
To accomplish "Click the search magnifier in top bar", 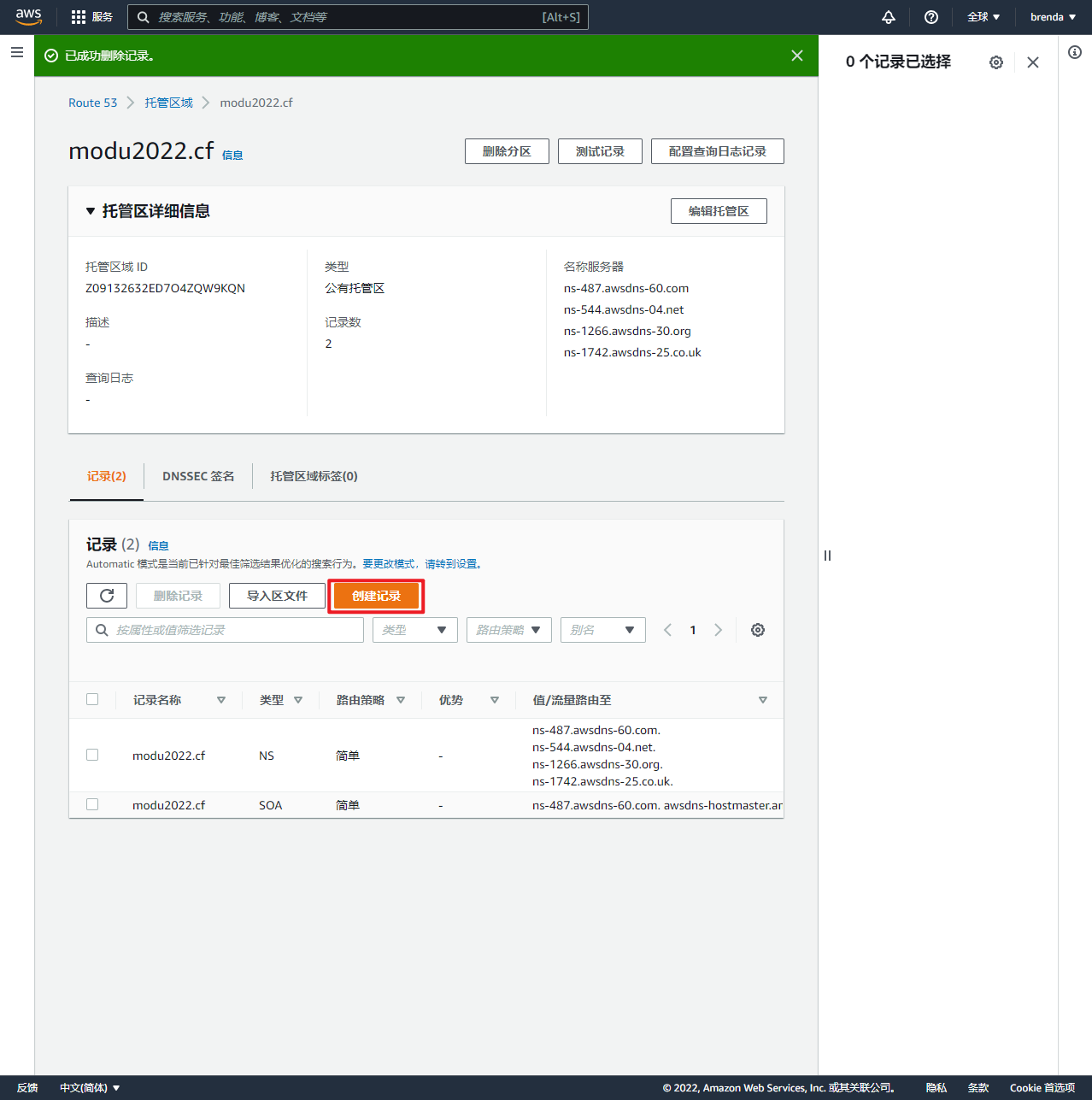I will coord(144,17).
